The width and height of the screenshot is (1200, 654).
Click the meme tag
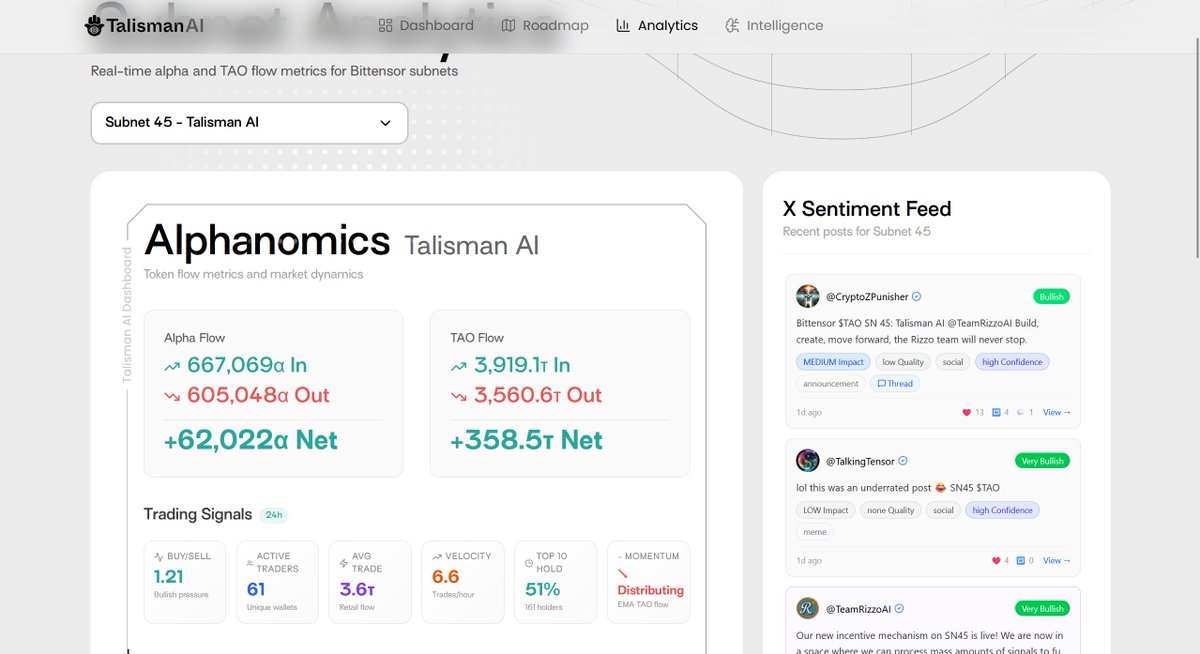click(x=814, y=532)
